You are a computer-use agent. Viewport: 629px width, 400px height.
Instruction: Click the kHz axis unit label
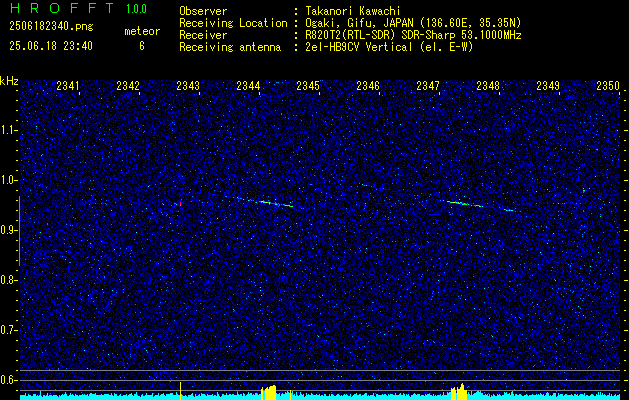click(x=9, y=81)
